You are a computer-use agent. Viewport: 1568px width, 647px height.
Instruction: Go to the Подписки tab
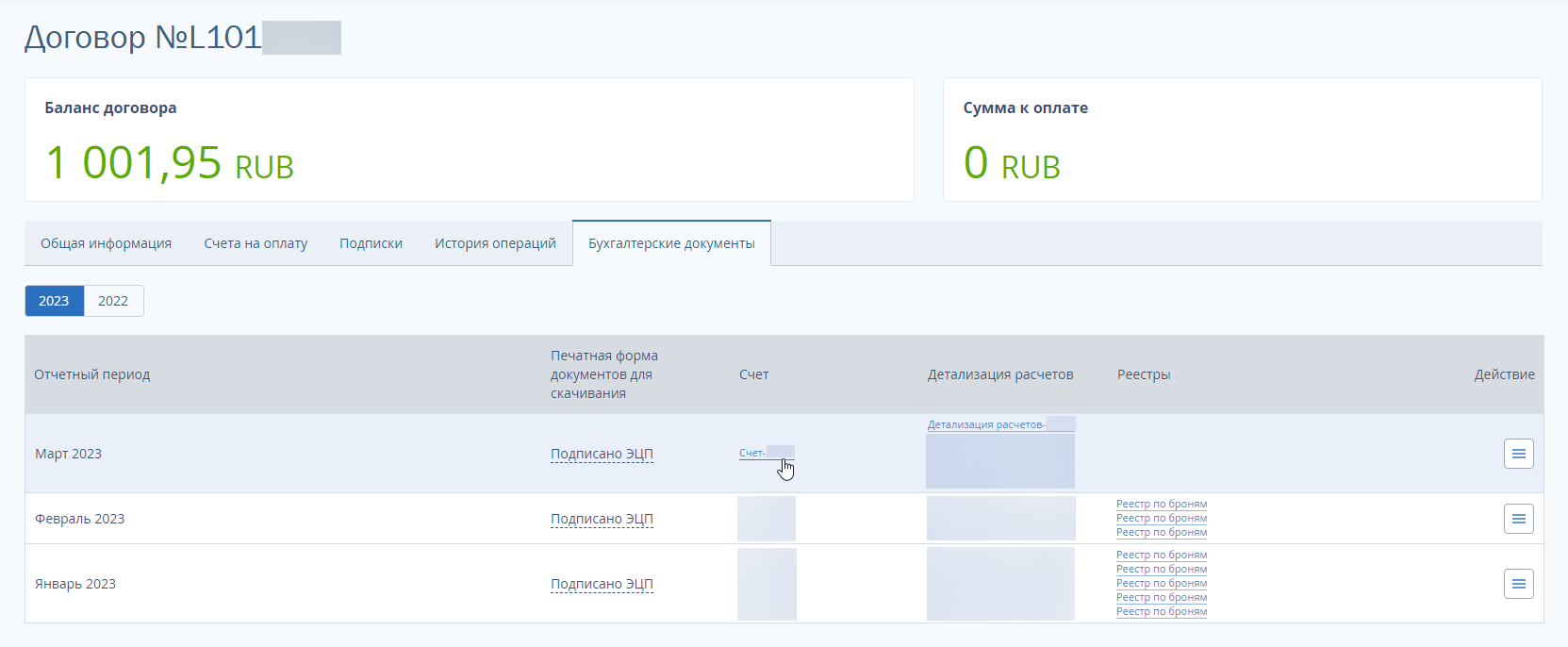click(371, 243)
